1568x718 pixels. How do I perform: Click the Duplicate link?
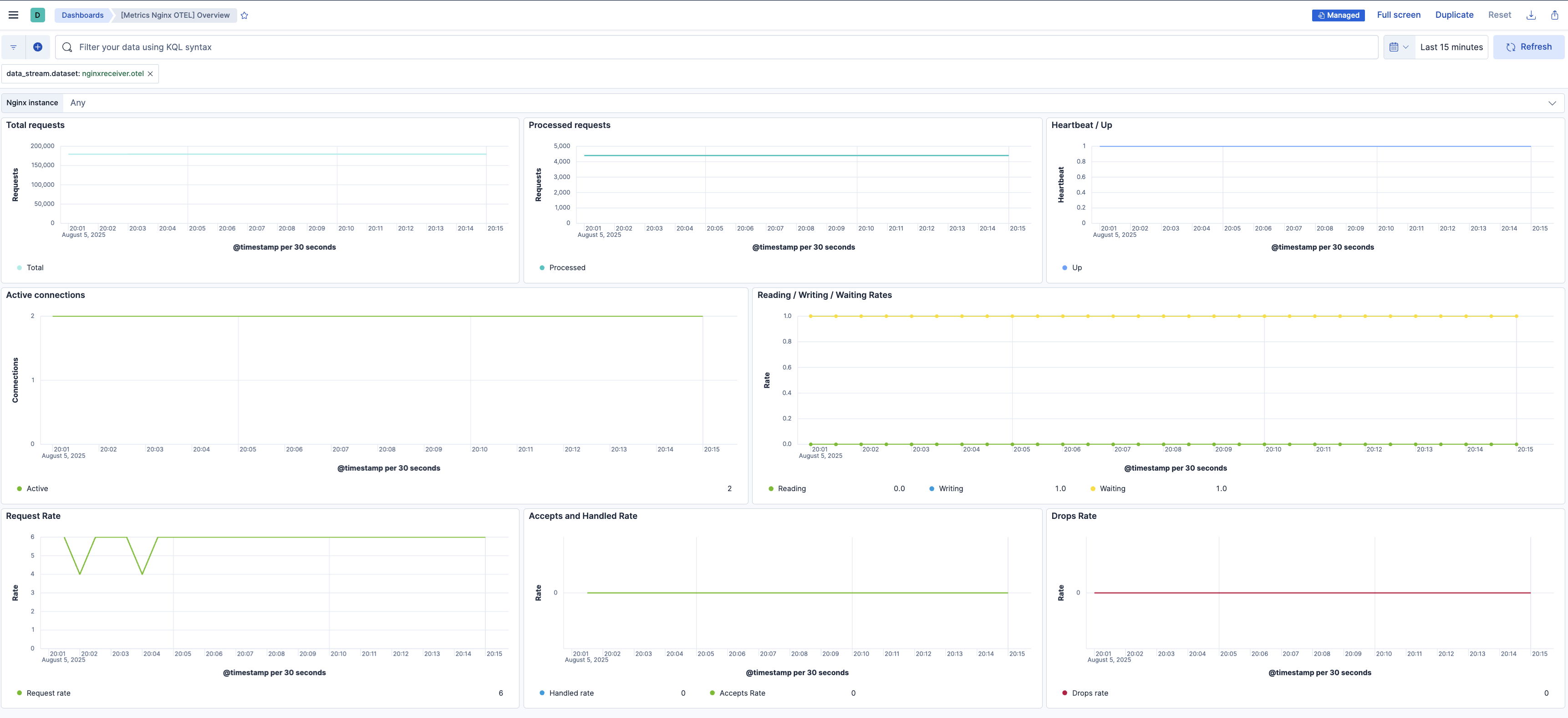[x=1454, y=15]
